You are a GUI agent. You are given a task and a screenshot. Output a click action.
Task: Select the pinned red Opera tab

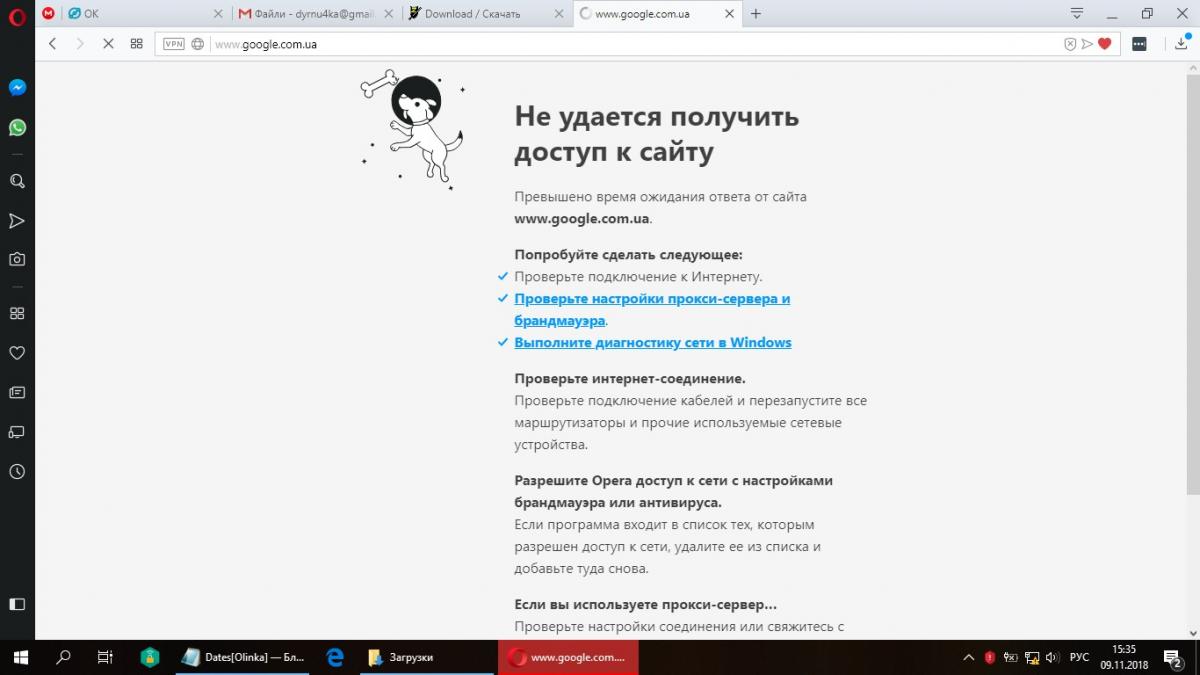click(48, 14)
